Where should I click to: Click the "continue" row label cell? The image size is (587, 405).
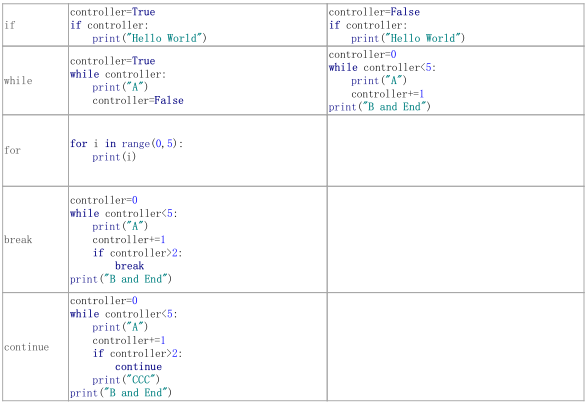point(35,347)
